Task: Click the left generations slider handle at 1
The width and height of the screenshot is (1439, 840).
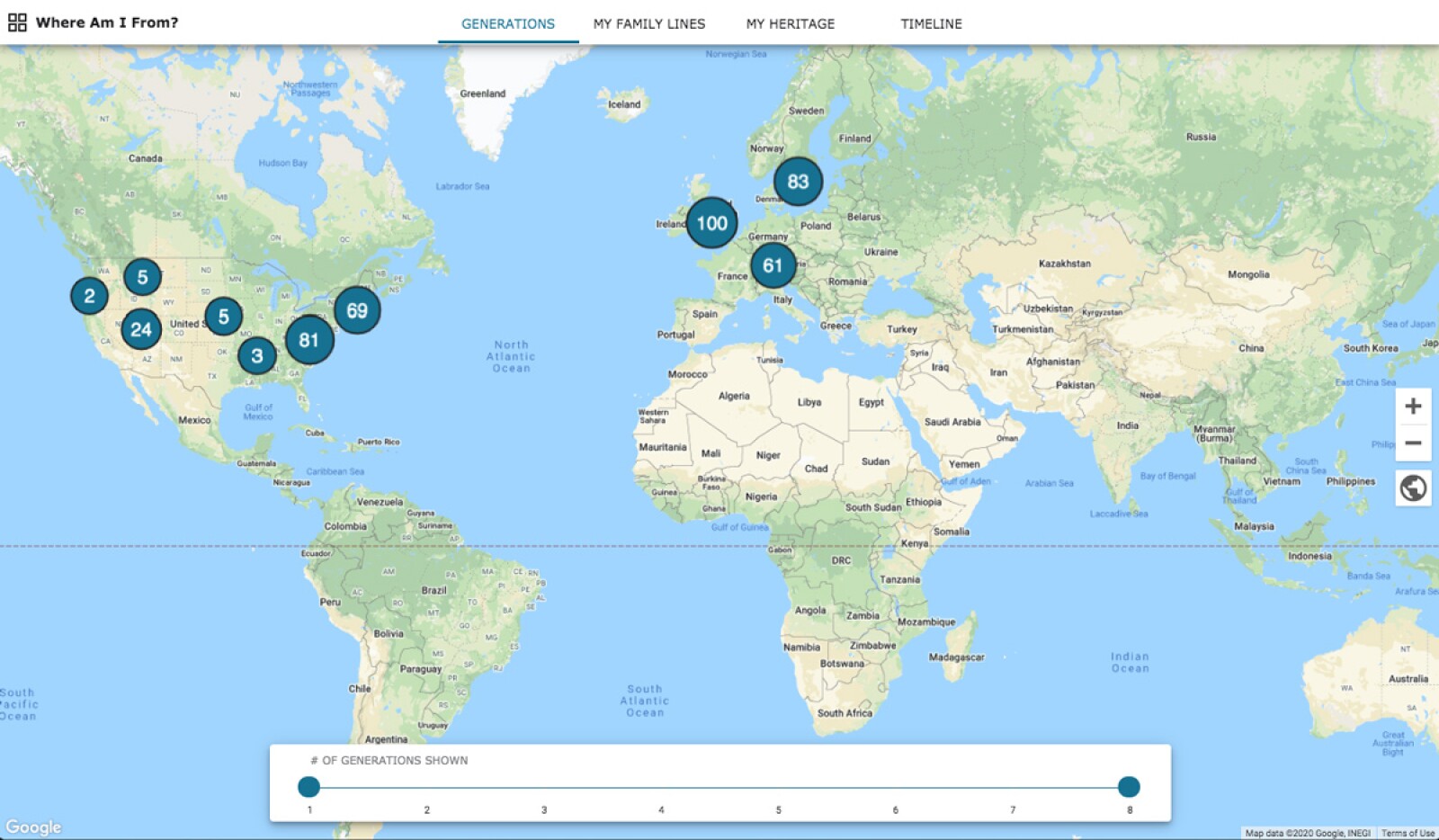Action: point(308,787)
